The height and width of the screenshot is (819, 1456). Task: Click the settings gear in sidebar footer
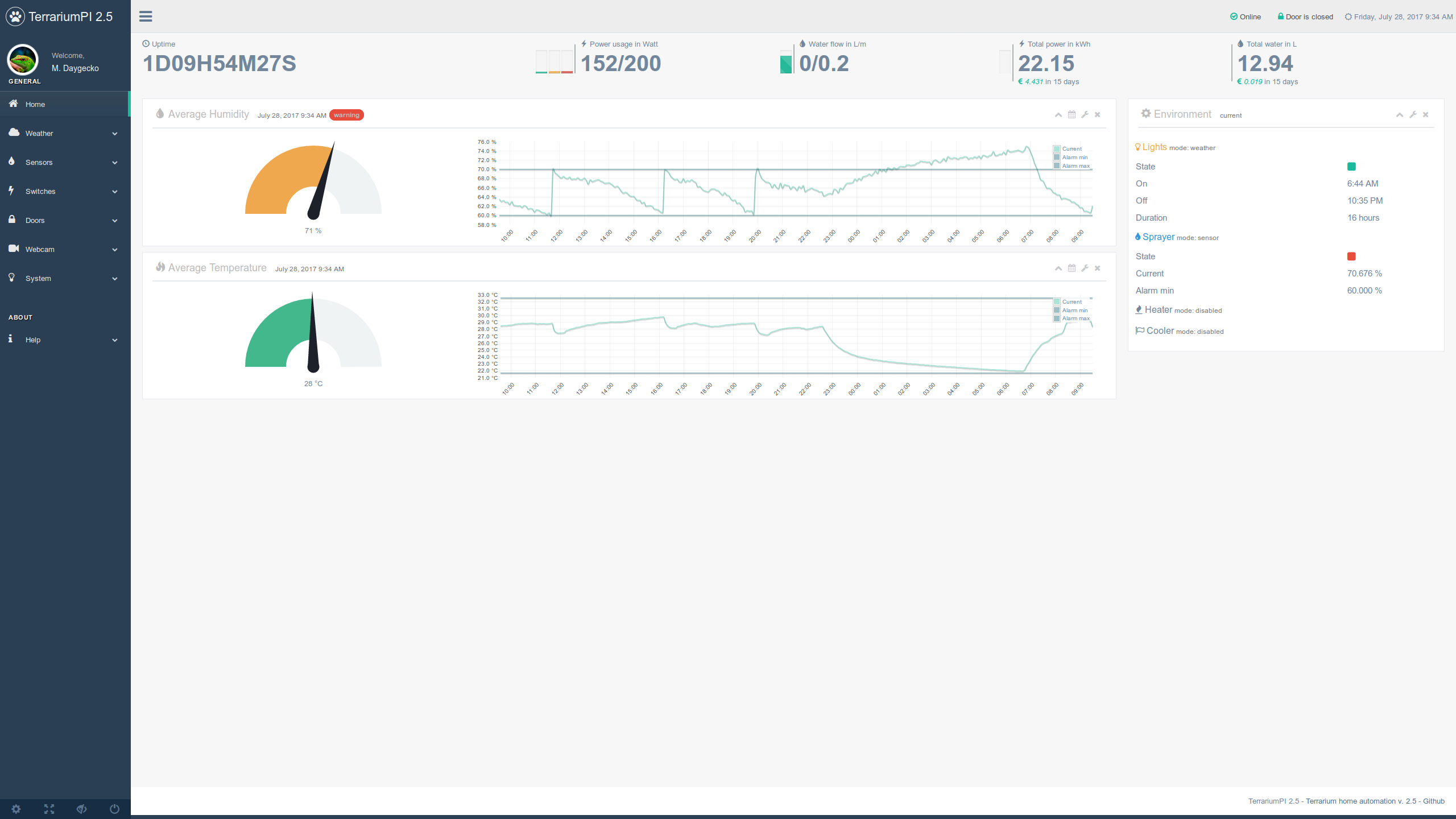pos(16,809)
